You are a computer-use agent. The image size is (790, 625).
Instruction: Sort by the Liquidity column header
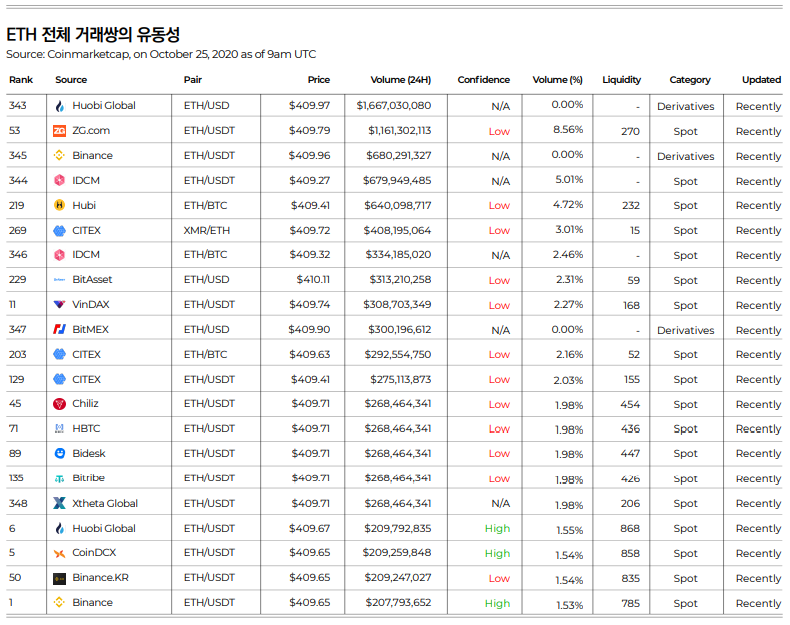click(x=622, y=80)
